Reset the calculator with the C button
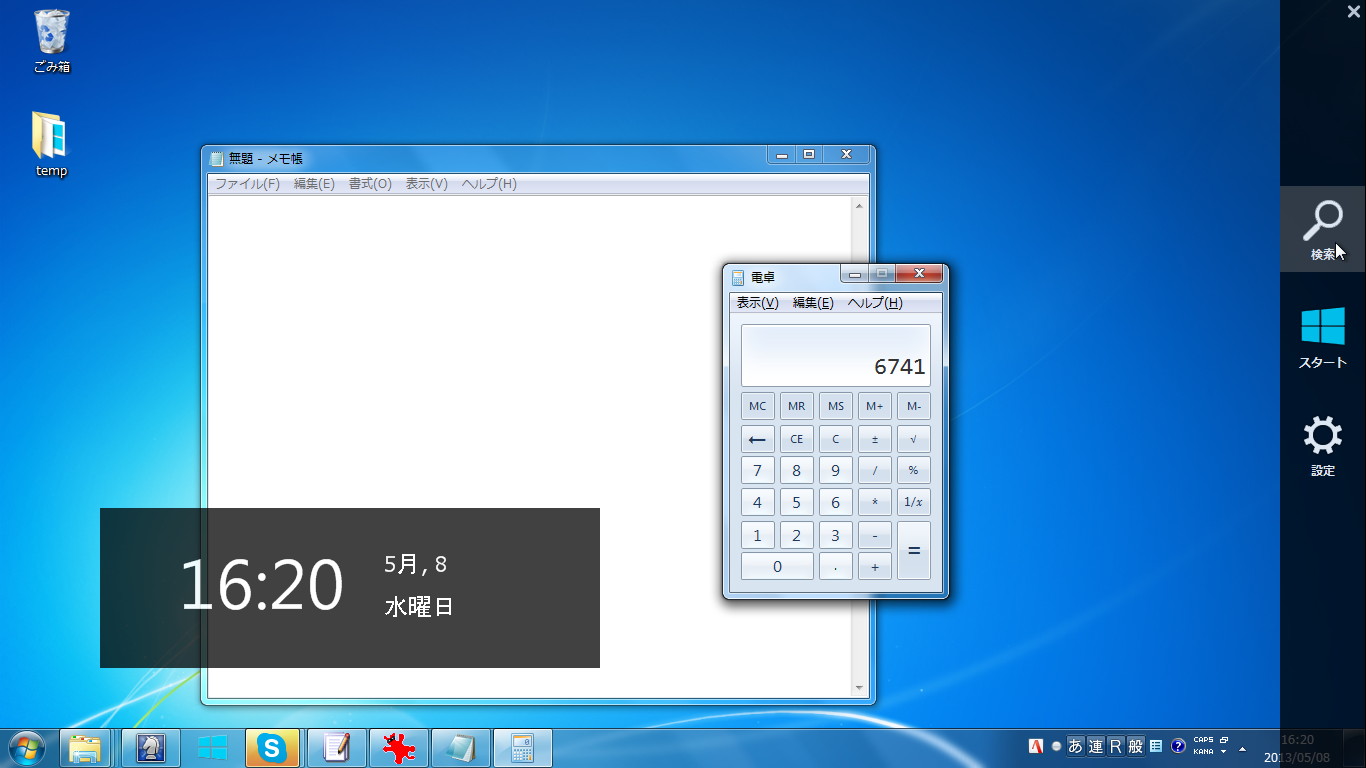Screen dimensions: 1366x768 [x=836, y=439]
